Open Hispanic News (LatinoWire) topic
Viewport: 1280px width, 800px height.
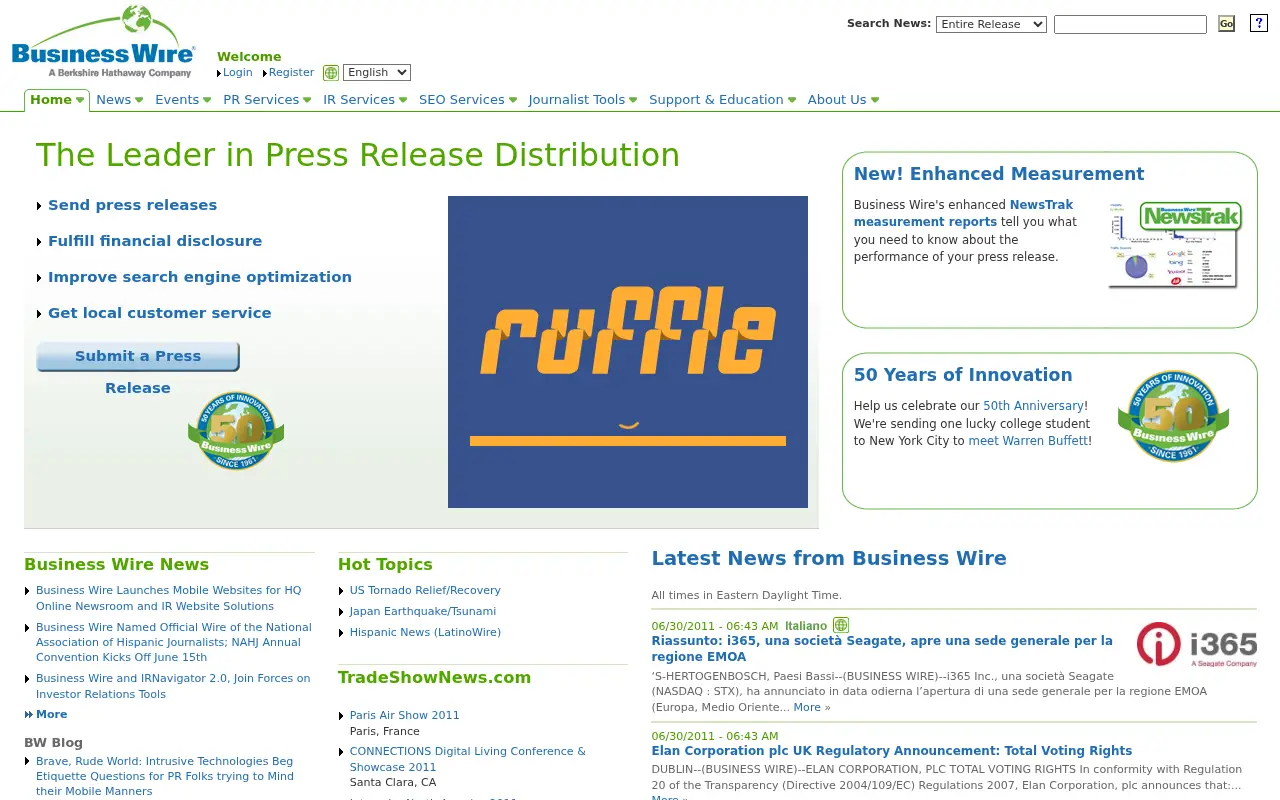pos(425,632)
